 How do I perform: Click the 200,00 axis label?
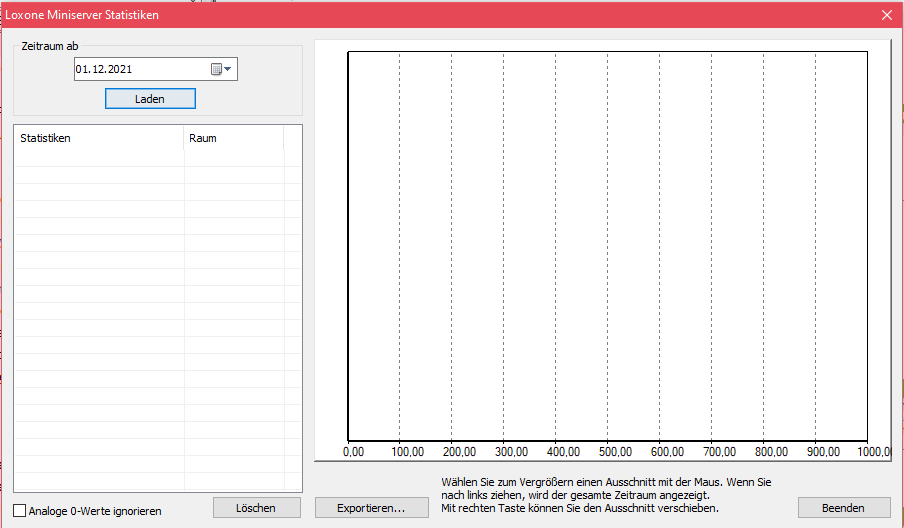[459, 452]
